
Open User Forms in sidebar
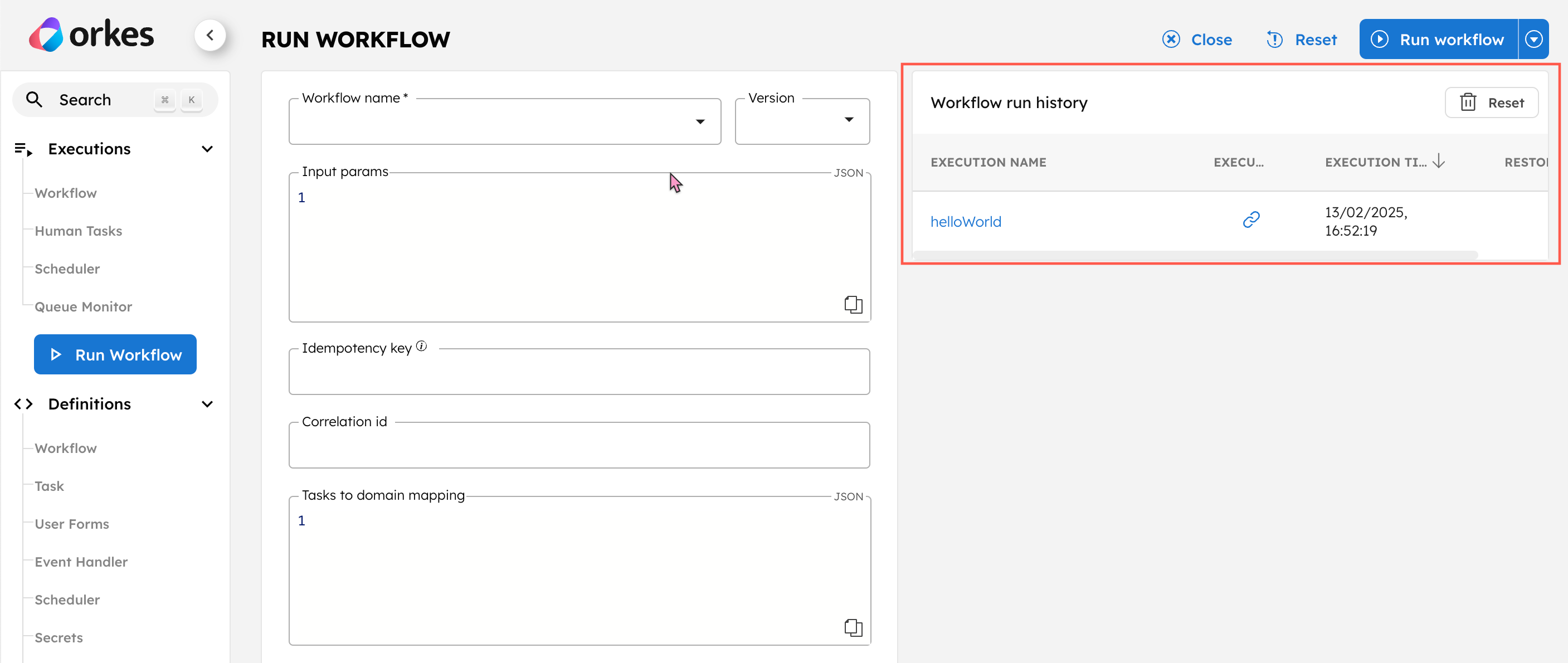click(x=72, y=524)
